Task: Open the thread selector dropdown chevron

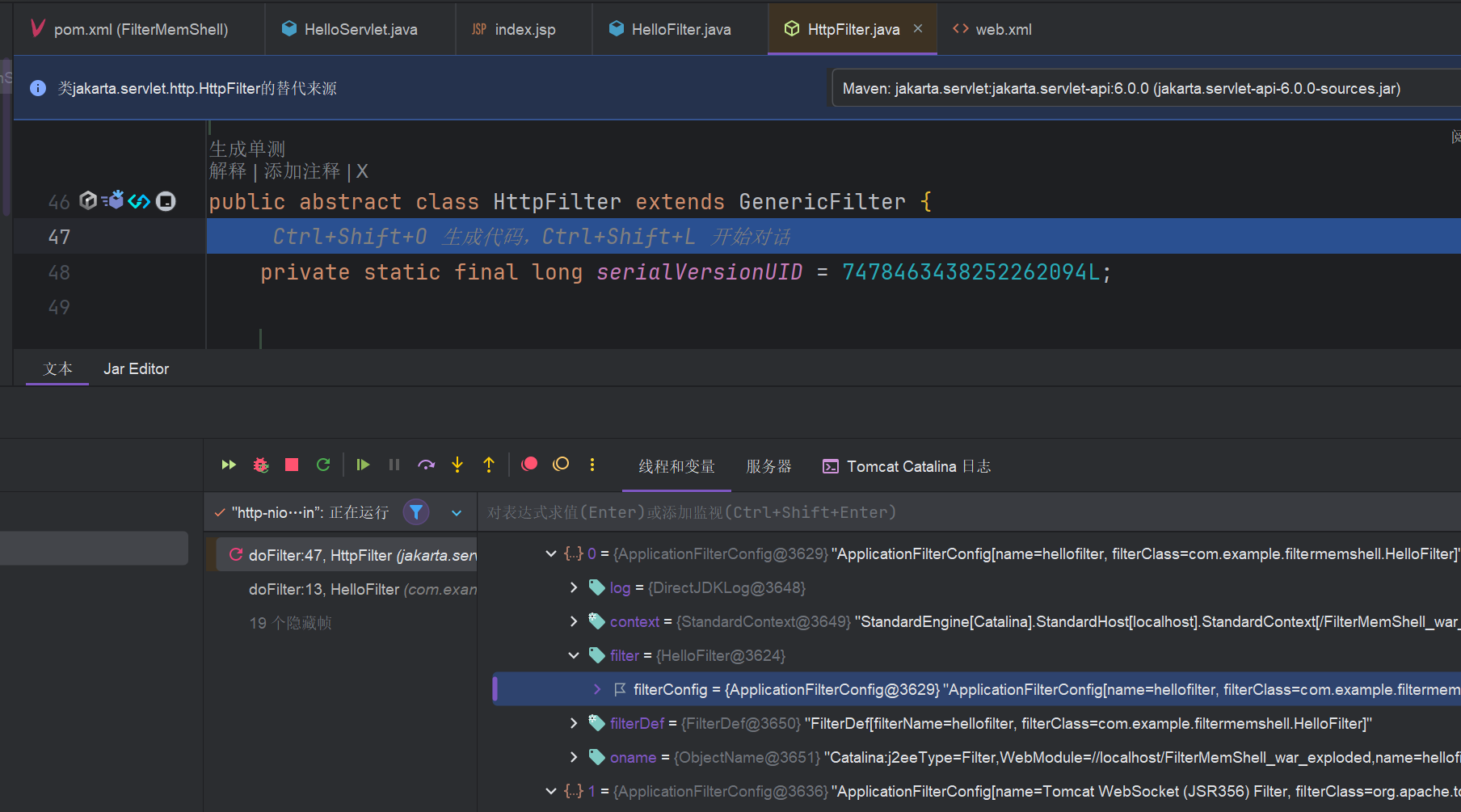Action: 457,513
